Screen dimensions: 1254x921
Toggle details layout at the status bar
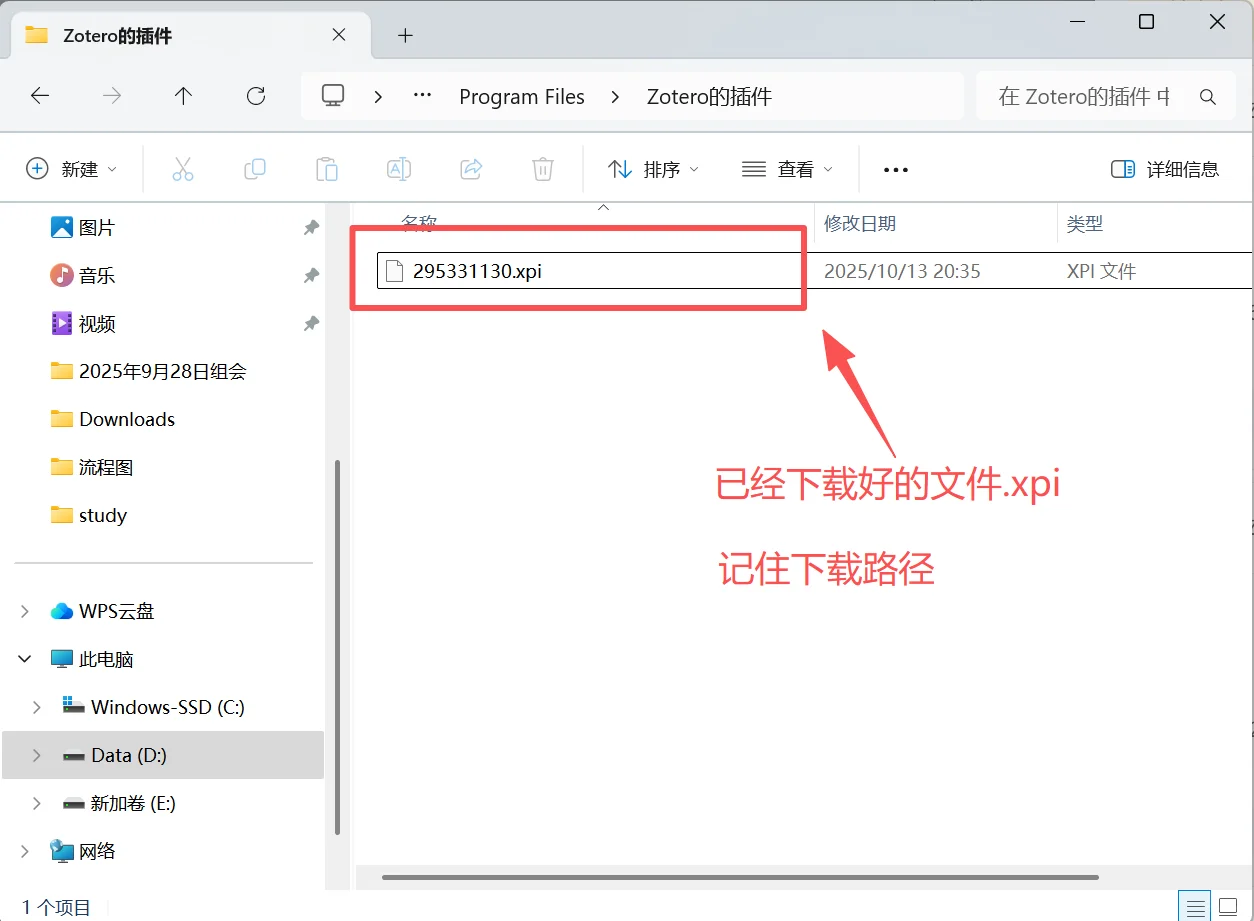(1194, 906)
